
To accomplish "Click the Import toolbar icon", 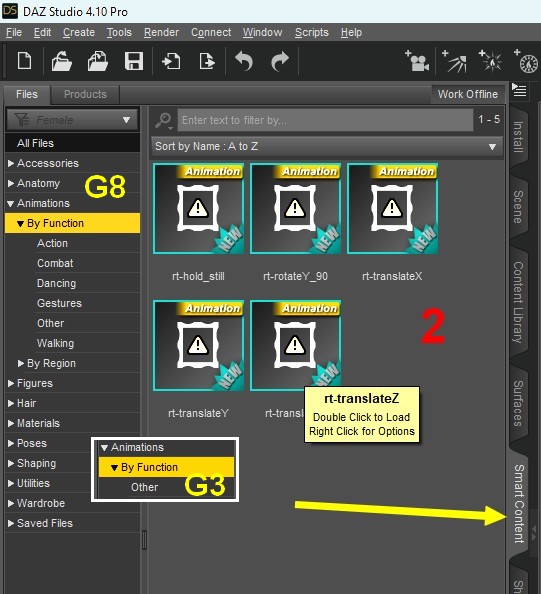I will click(171, 61).
